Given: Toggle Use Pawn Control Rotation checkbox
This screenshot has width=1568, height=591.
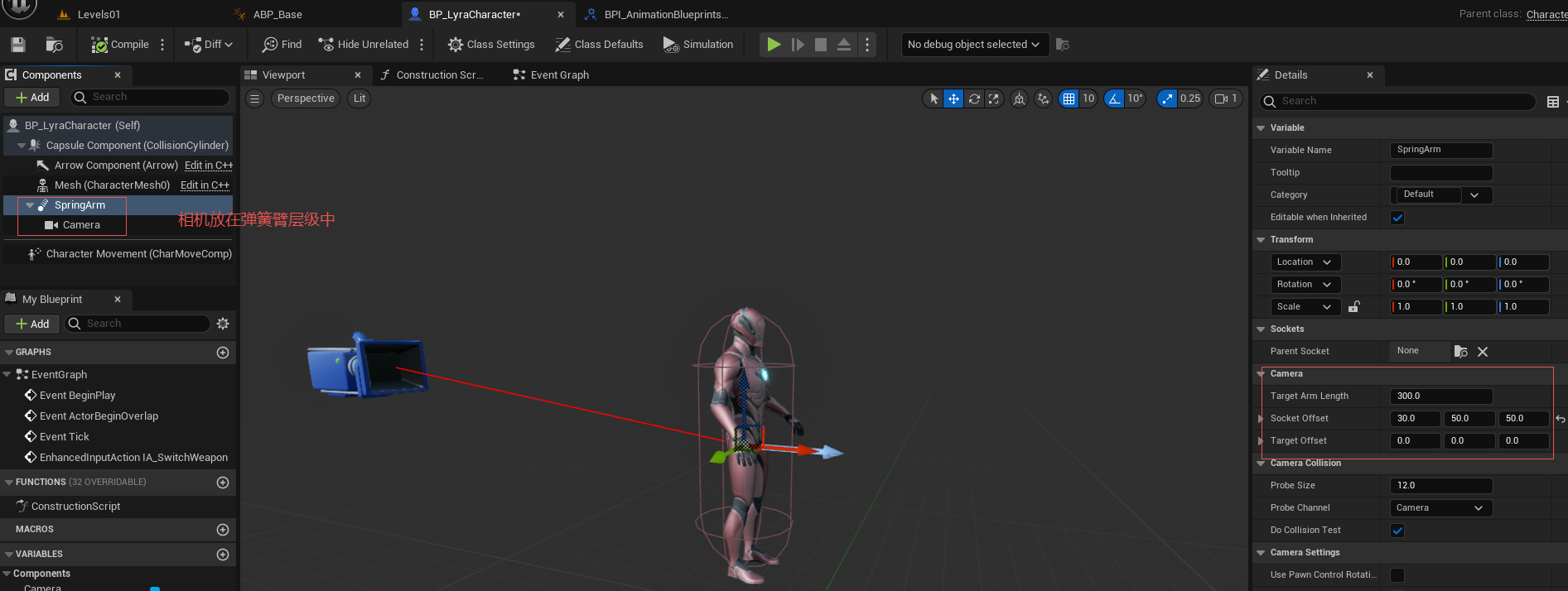Looking at the screenshot, I should point(1397,575).
